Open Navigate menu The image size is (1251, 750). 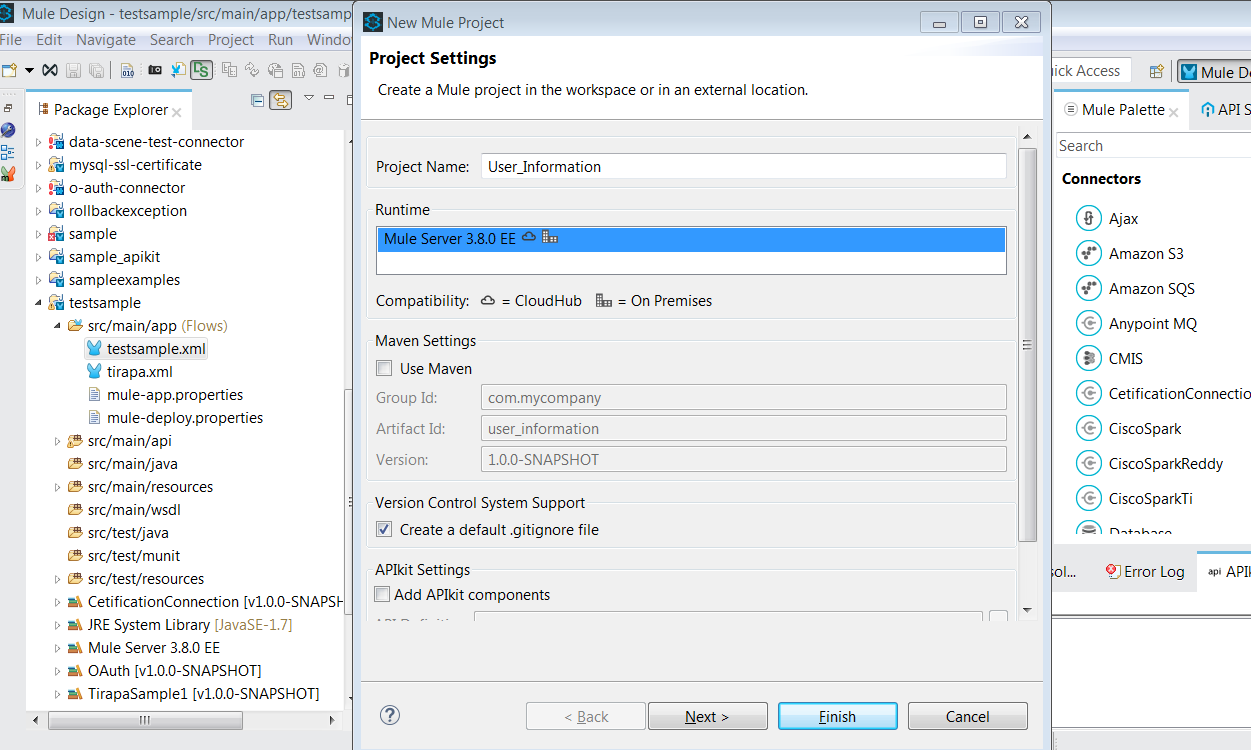click(106, 40)
